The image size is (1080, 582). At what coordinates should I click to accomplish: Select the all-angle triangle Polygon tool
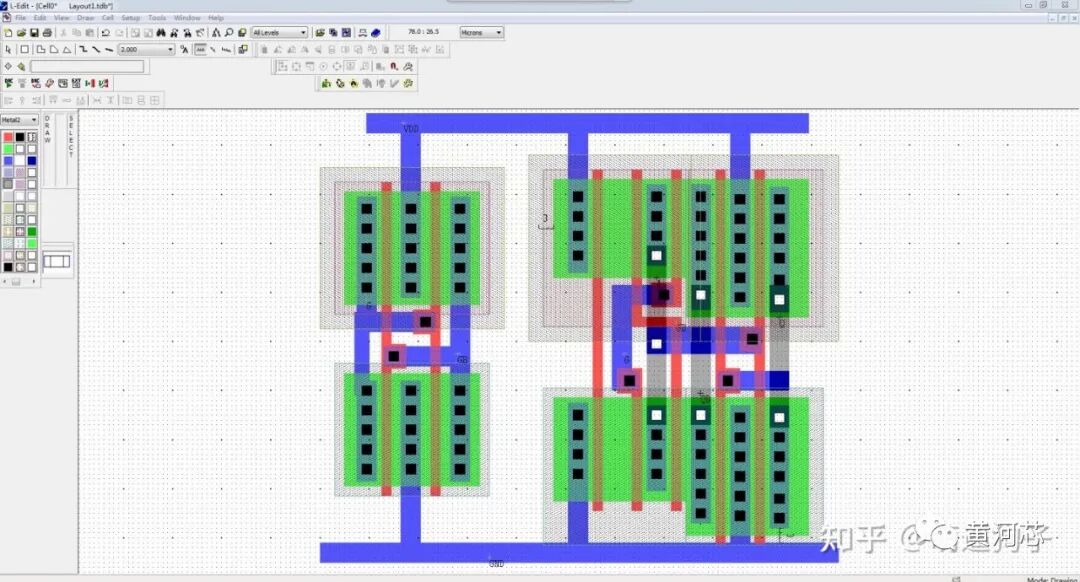pyautogui.click(x=67, y=50)
